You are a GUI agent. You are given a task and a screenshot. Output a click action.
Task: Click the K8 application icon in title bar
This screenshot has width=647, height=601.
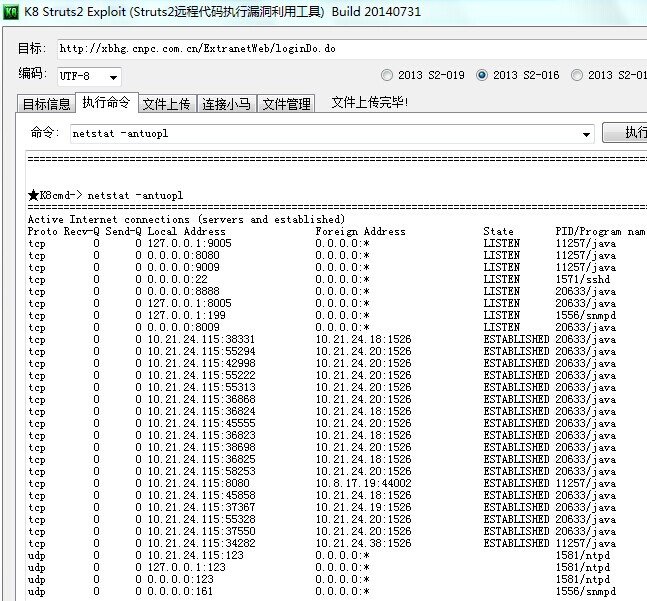pyautogui.click(x=11, y=12)
